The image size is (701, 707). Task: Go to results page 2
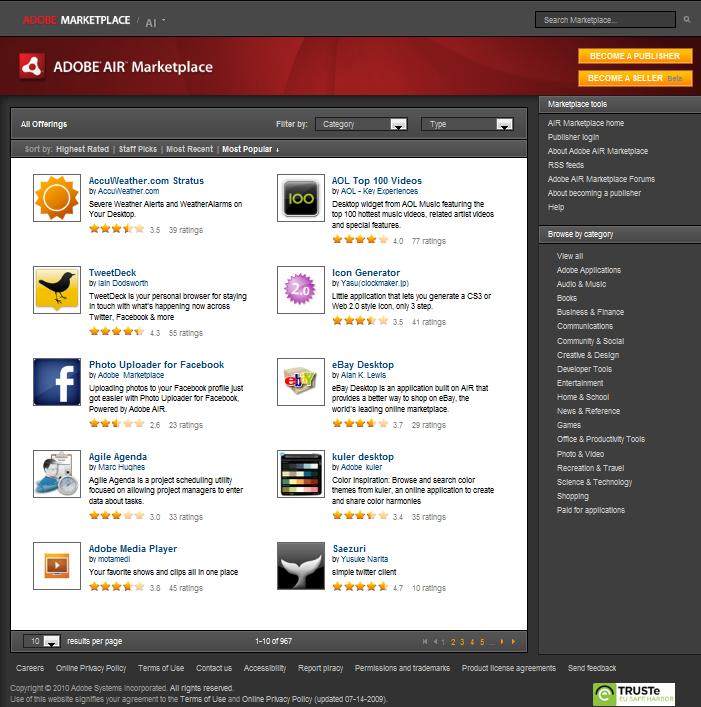click(x=453, y=642)
